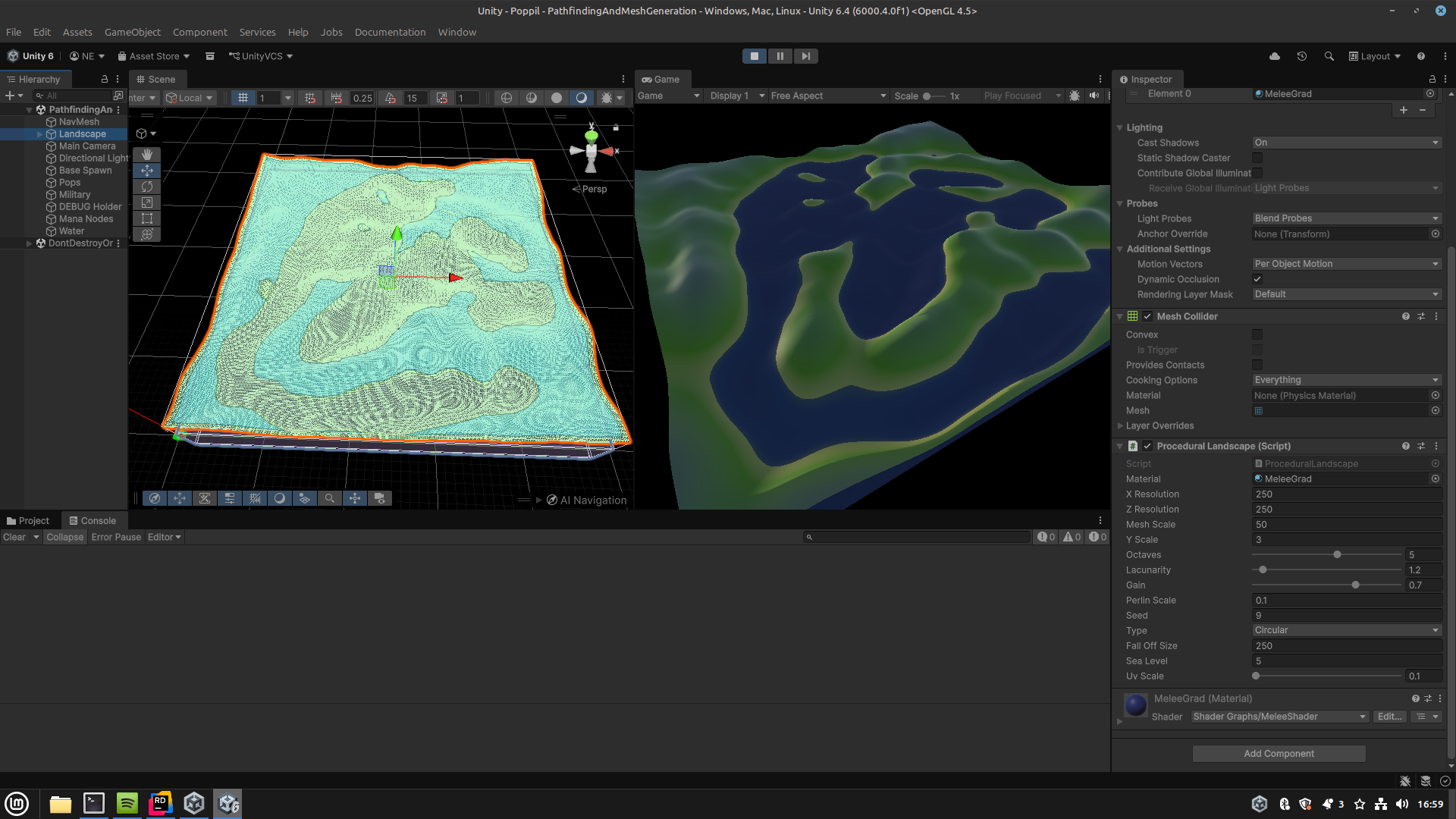Open the Type Circular dropdown

1346,630
